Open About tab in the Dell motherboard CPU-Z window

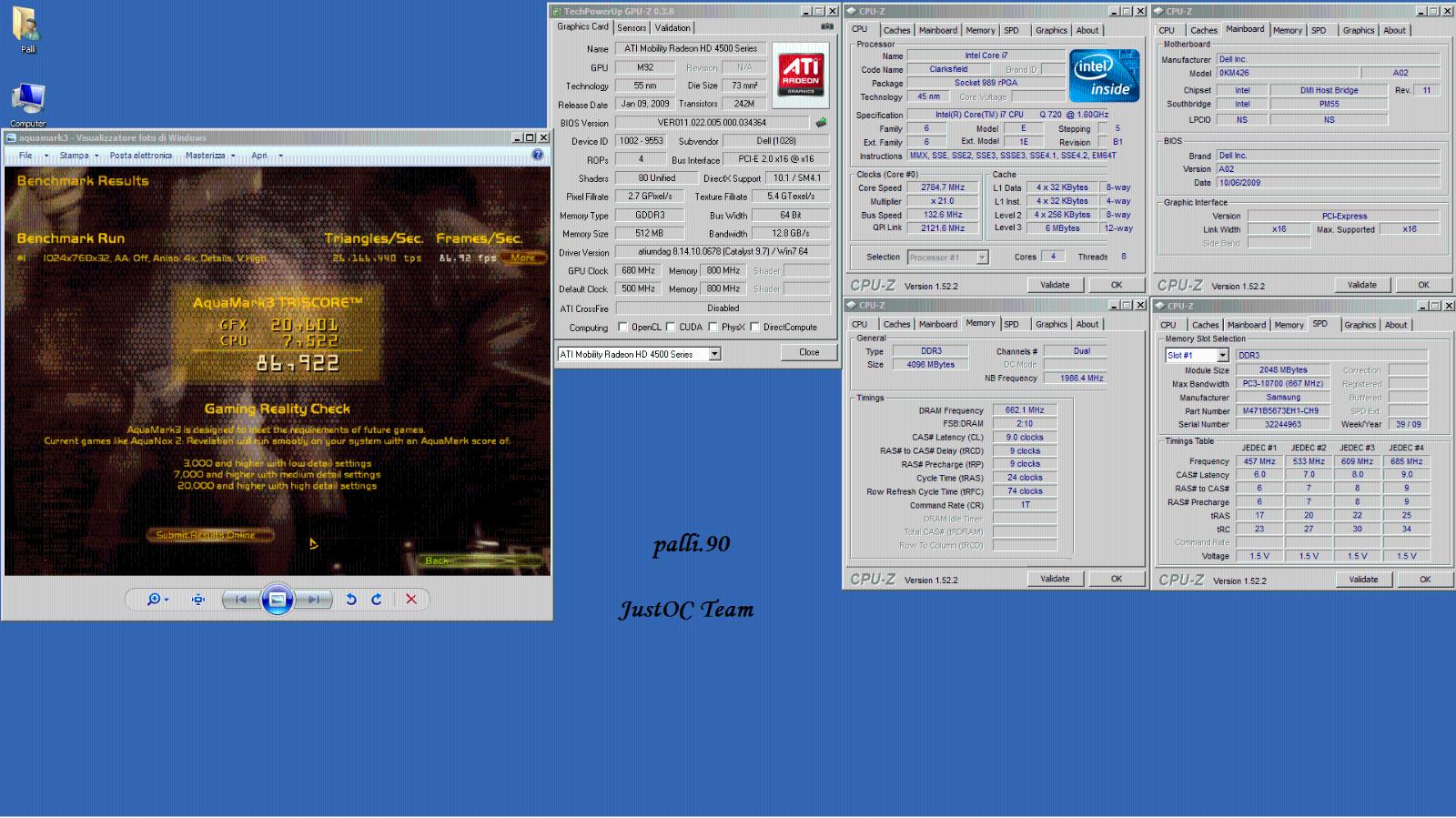click(1395, 30)
